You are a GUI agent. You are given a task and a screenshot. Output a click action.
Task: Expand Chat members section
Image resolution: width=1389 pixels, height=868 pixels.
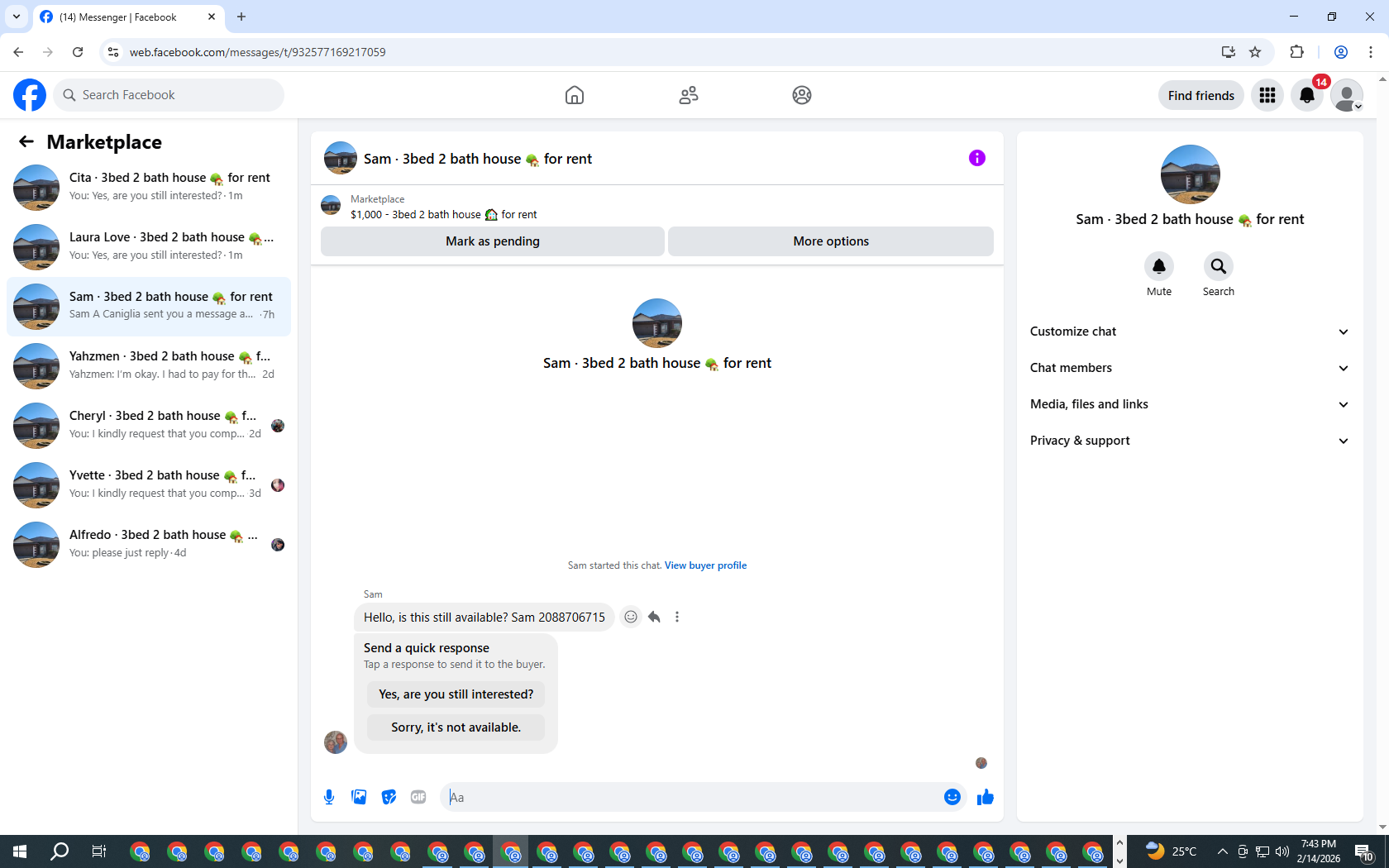[x=1190, y=368]
